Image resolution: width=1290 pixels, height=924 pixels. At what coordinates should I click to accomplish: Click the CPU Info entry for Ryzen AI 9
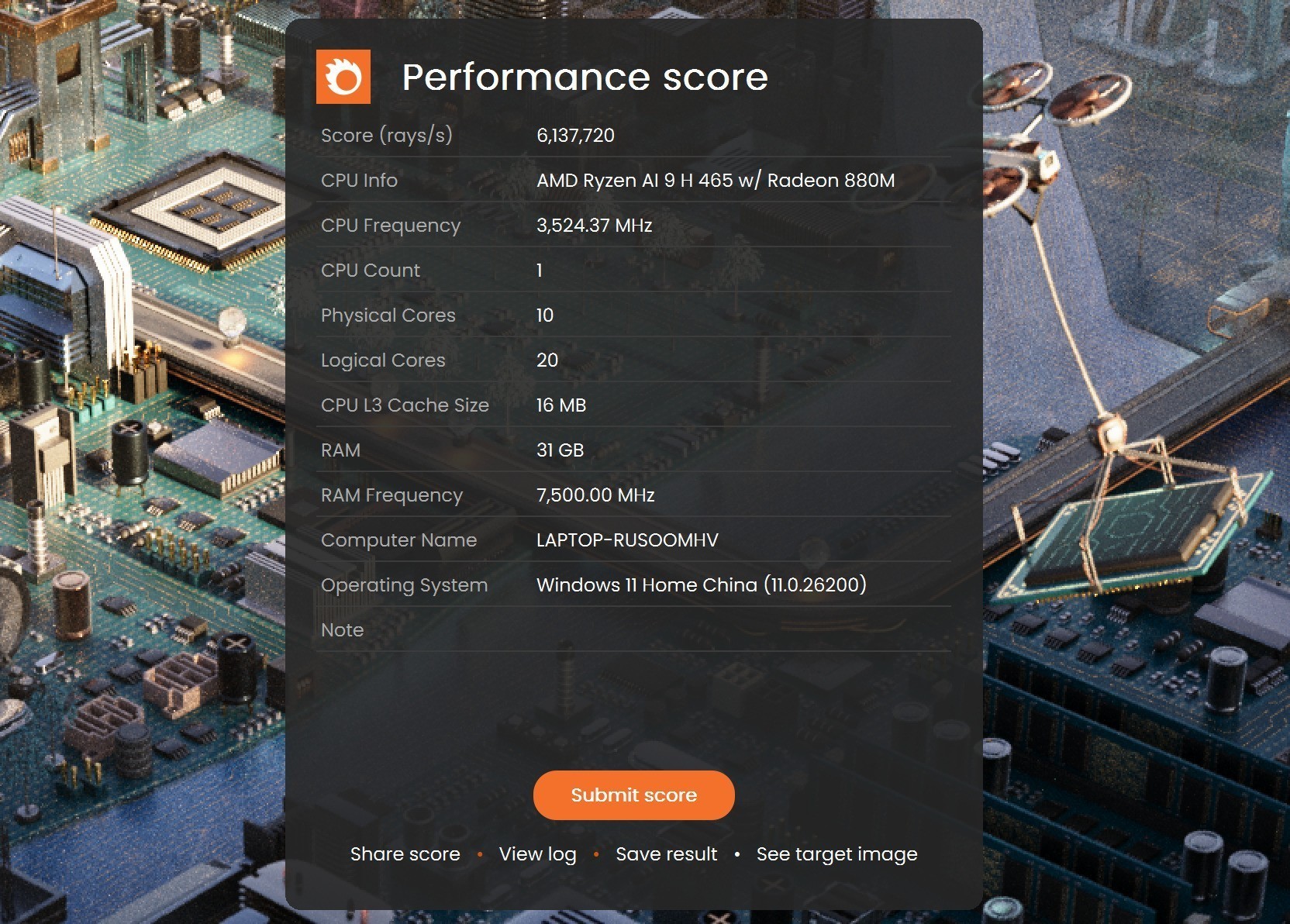[716, 180]
